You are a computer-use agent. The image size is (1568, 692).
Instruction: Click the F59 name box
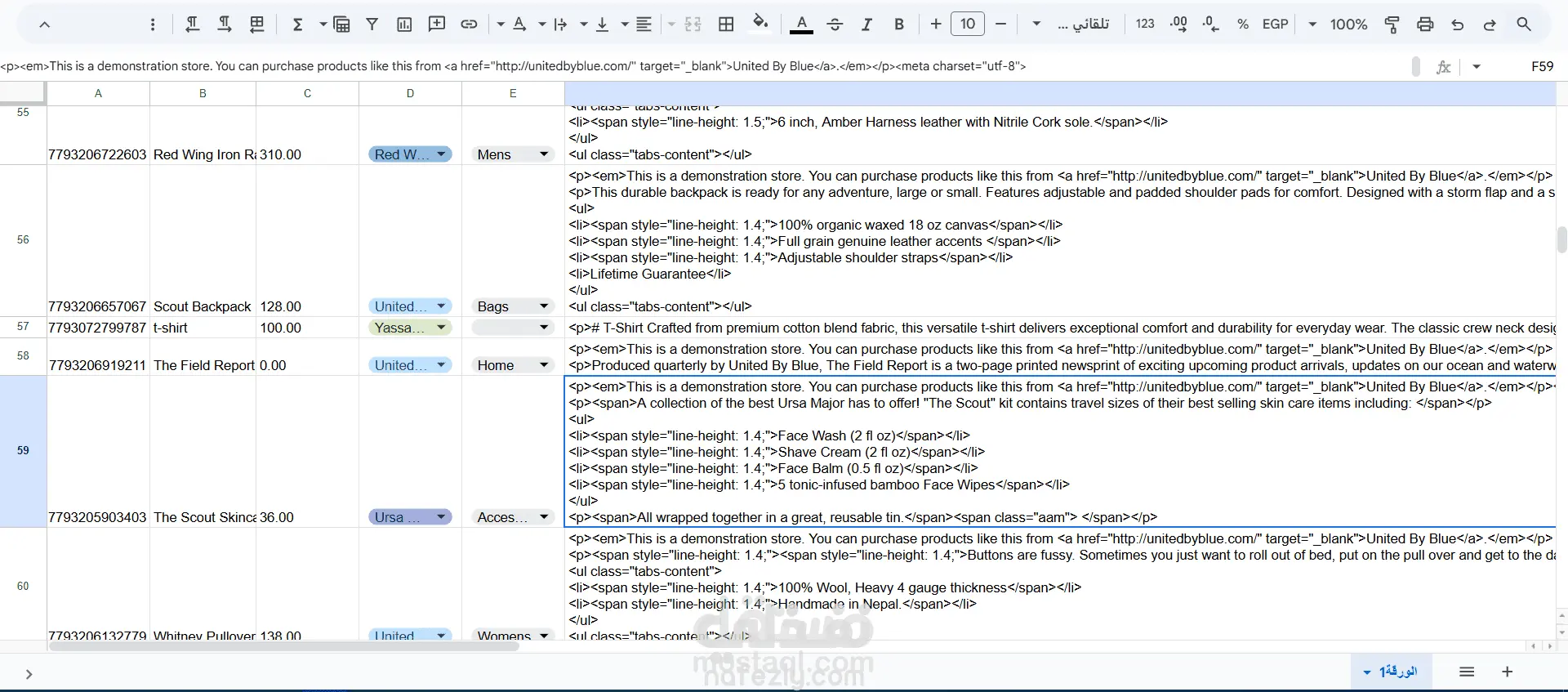point(1542,67)
